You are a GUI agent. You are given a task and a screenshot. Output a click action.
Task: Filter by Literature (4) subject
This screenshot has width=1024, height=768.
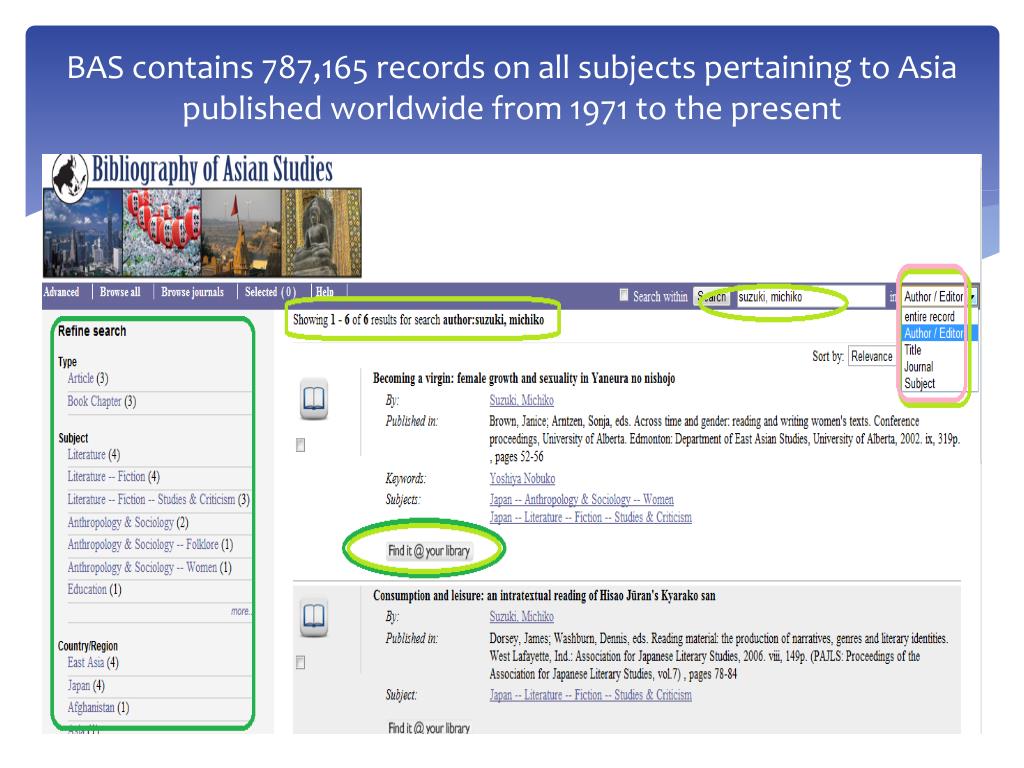point(93,455)
